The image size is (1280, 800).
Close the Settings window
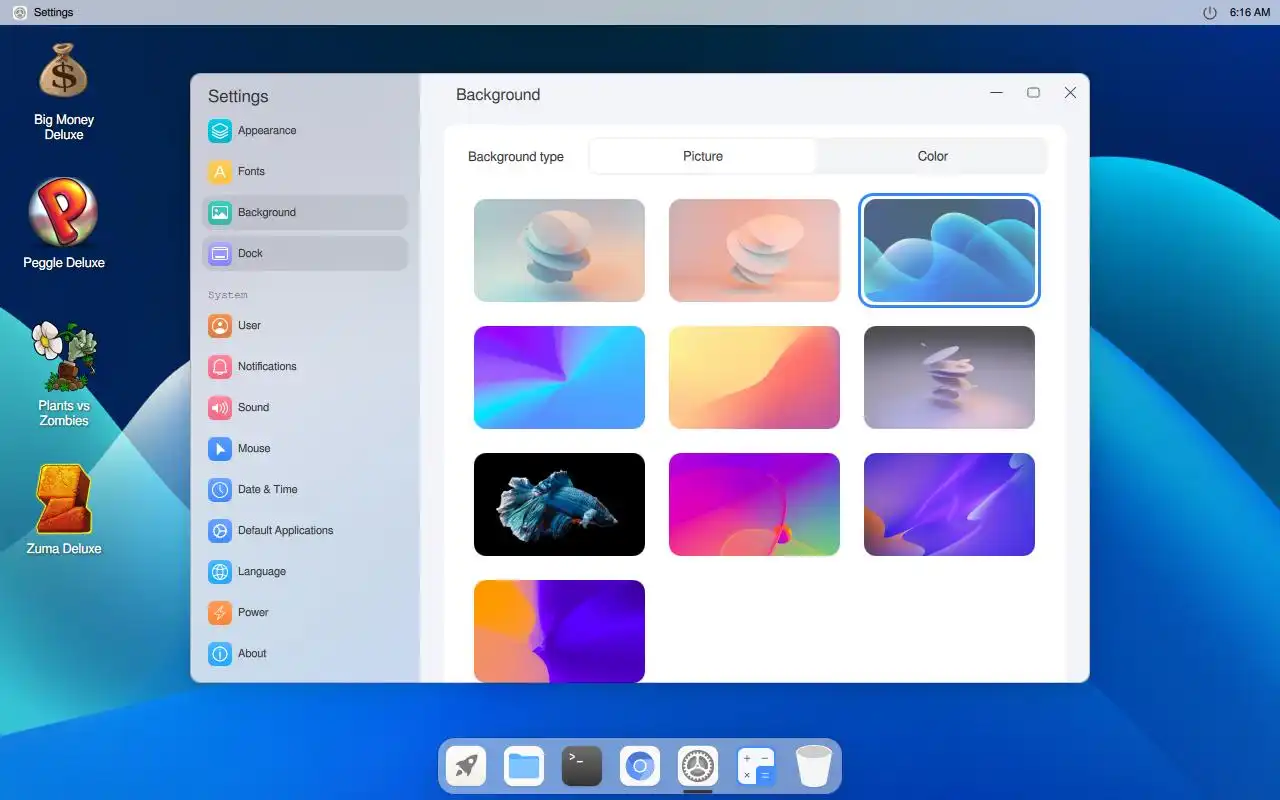(1070, 92)
